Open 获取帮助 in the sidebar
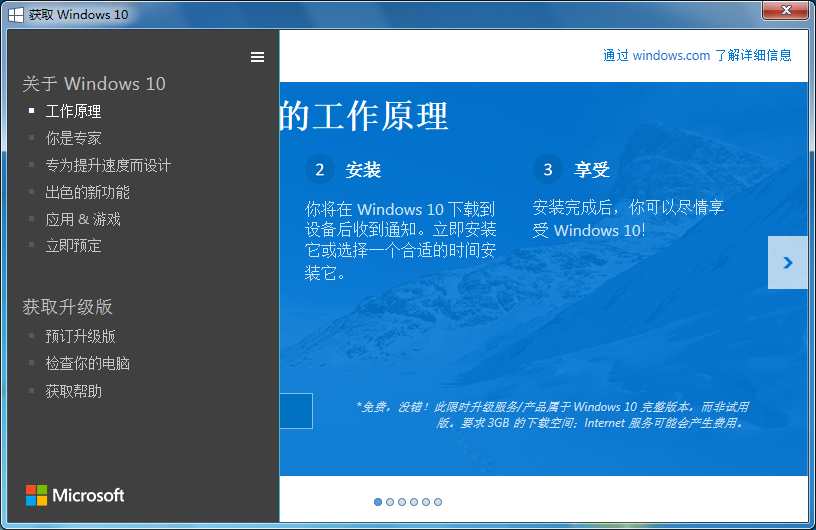This screenshot has width=816, height=530. coord(73,390)
